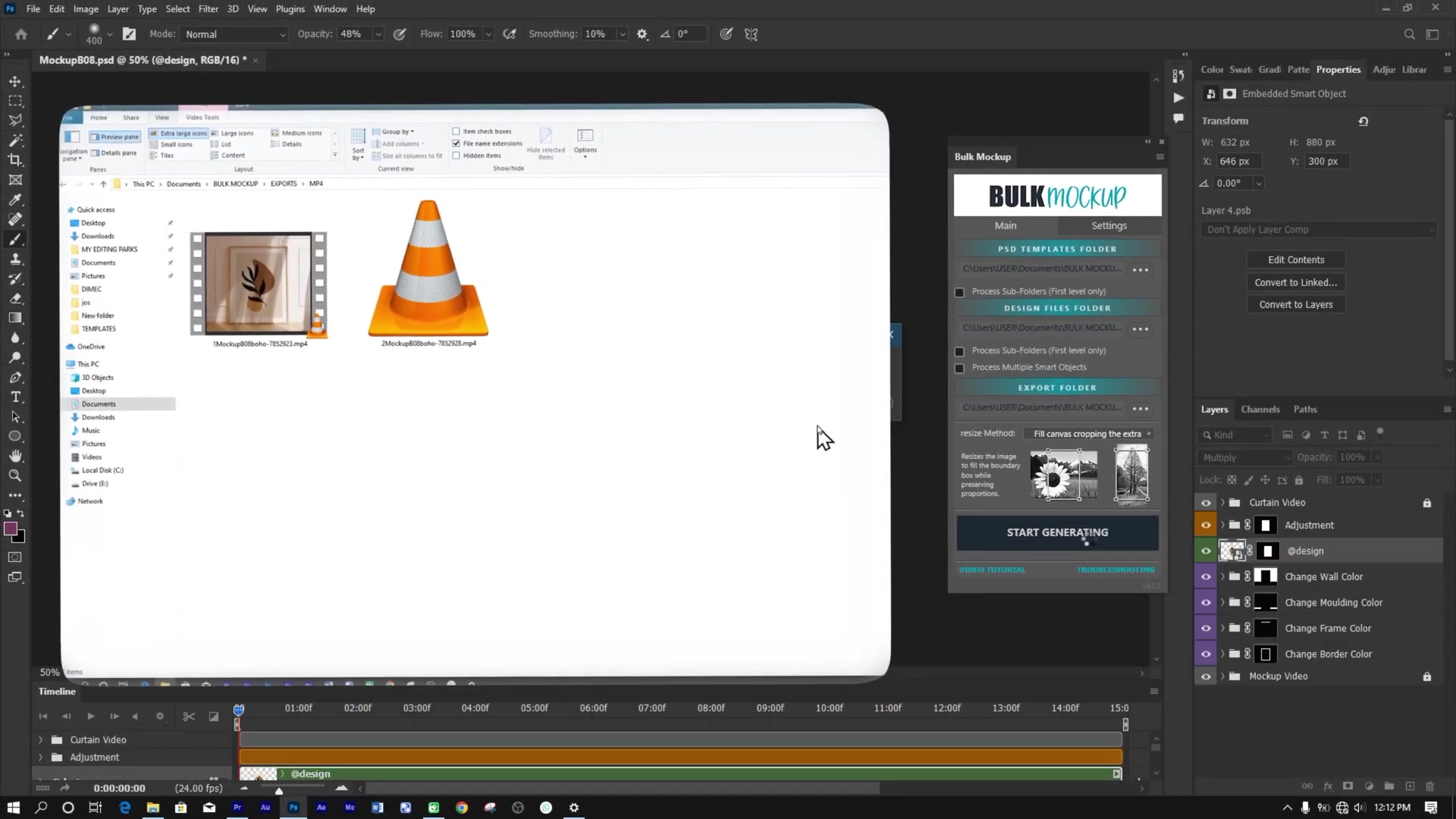Click the Lock transparent pixels icon

tap(1232, 480)
